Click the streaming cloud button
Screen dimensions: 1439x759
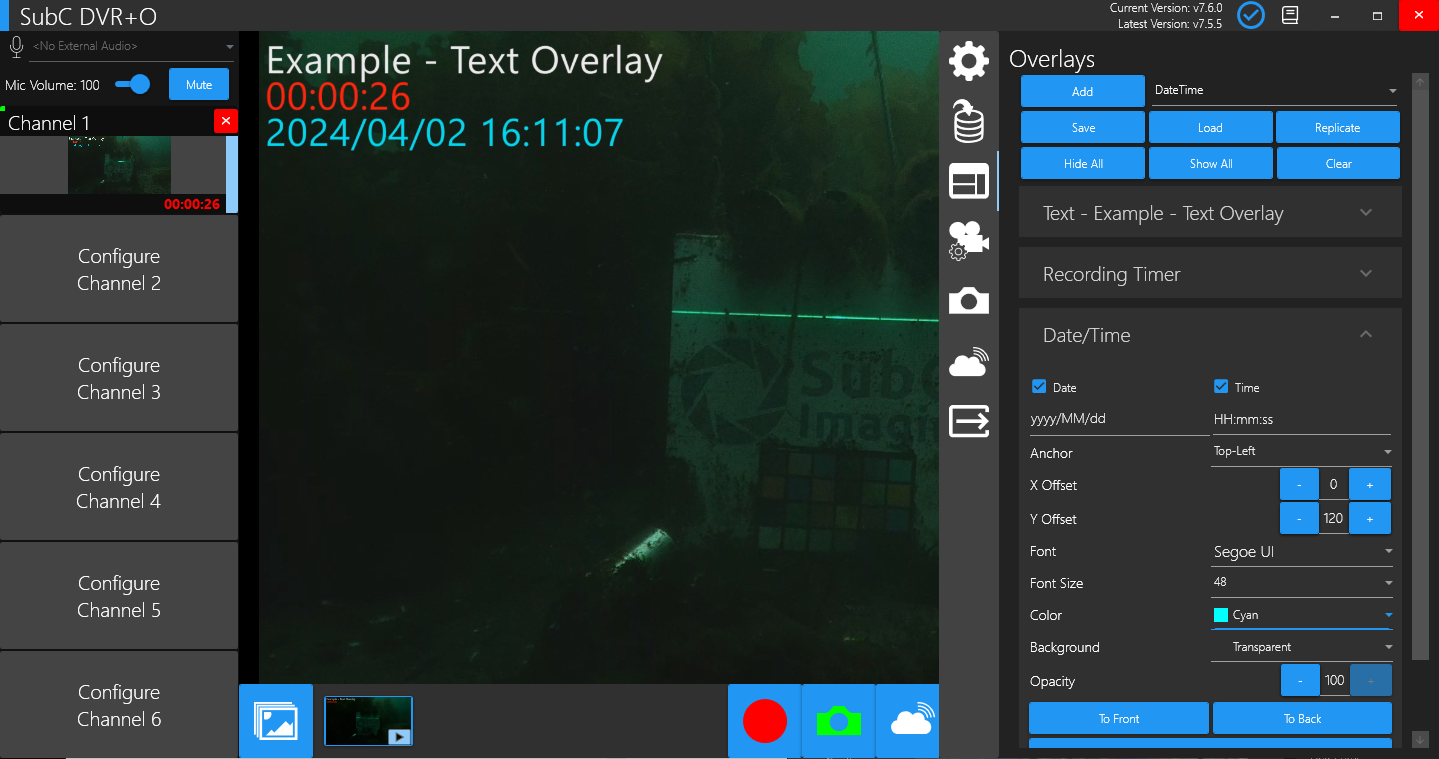click(909, 721)
